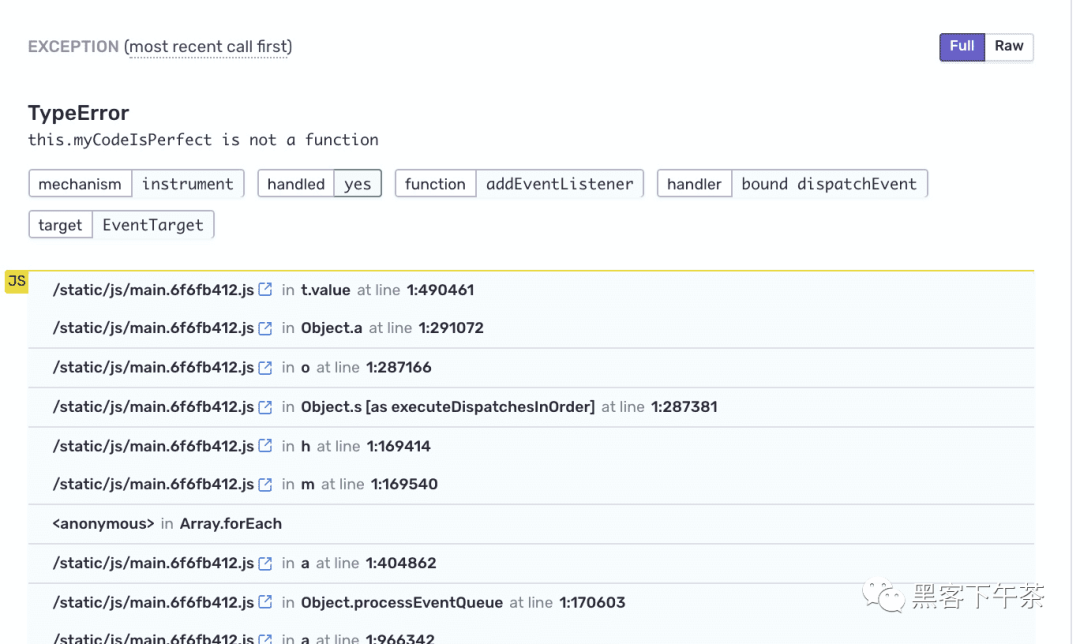
Task: Expand the 'h' frame at line 1:169414
Action: coord(531,446)
